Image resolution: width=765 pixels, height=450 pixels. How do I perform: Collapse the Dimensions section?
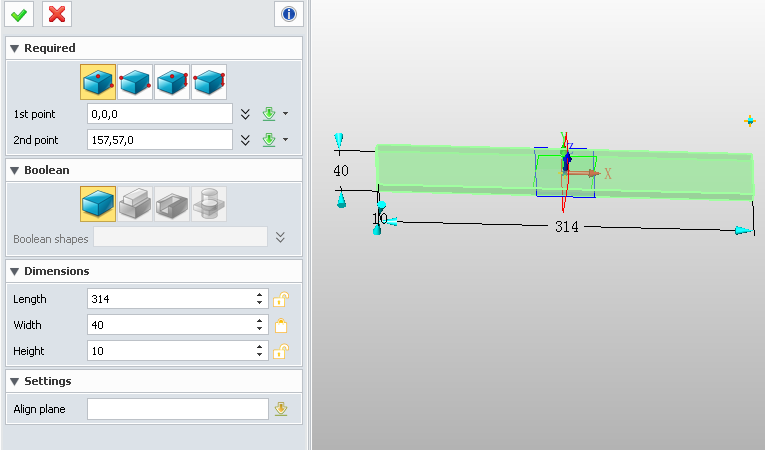point(14,271)
